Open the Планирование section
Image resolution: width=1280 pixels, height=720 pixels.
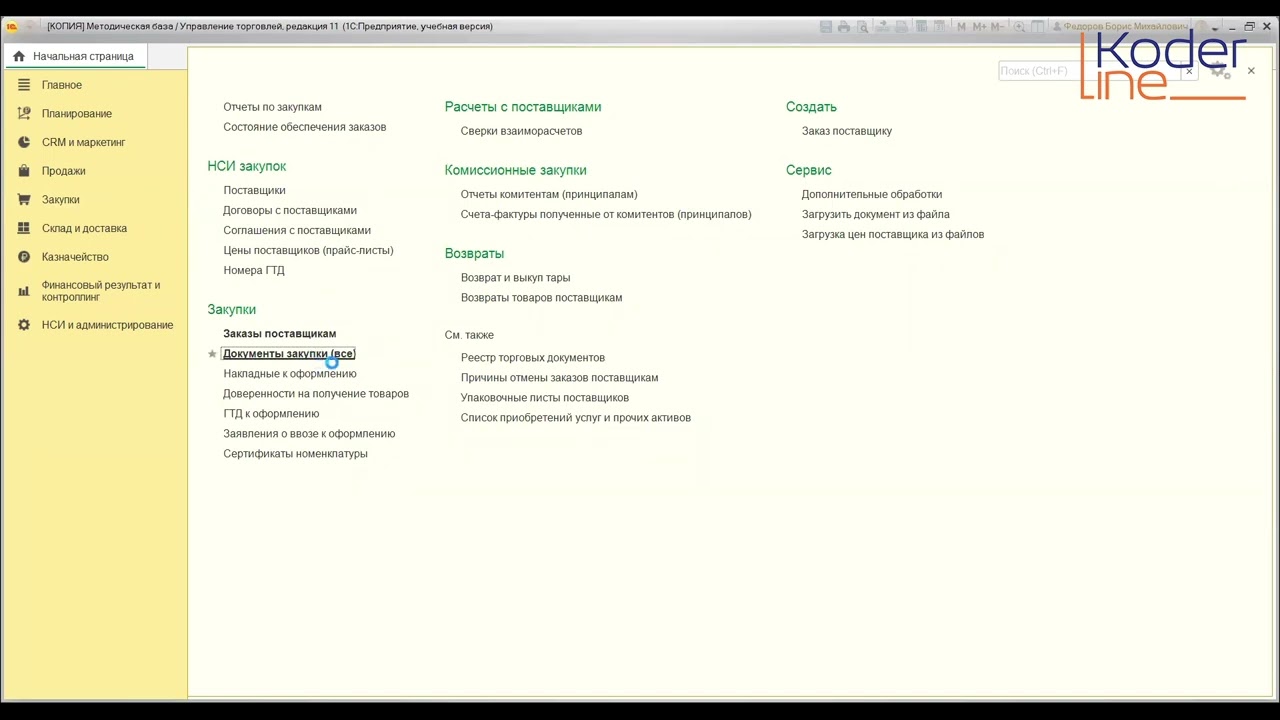pyautogui.click(x=76, y=114)
